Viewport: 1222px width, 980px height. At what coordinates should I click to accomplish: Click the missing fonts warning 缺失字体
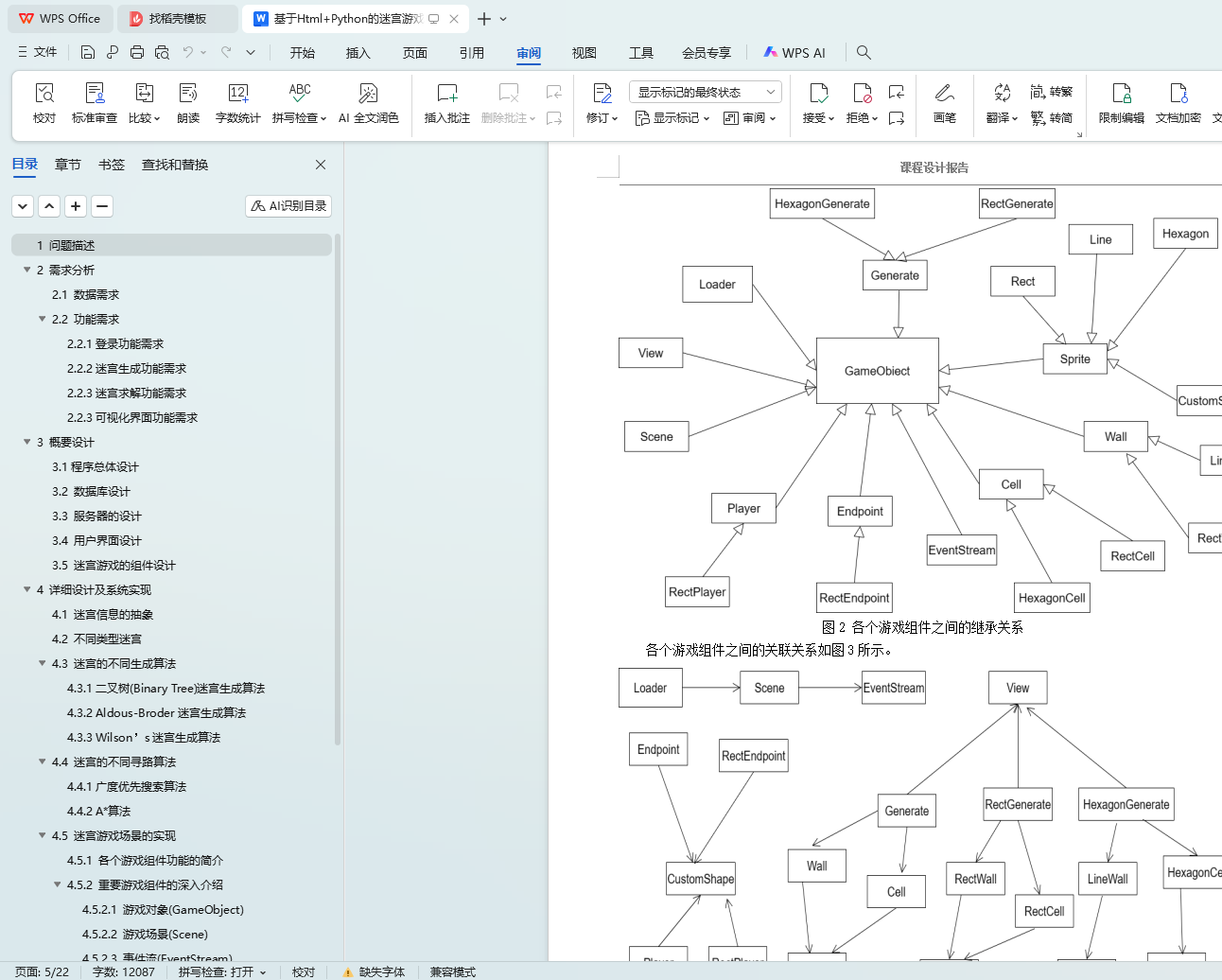[375, 971]
